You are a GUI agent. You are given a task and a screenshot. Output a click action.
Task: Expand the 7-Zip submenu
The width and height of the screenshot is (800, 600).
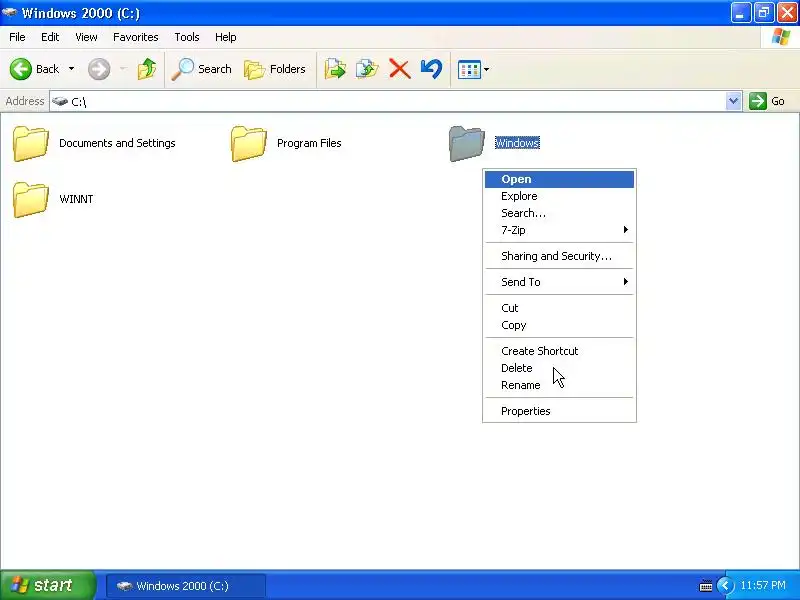(x=559, y=230)
